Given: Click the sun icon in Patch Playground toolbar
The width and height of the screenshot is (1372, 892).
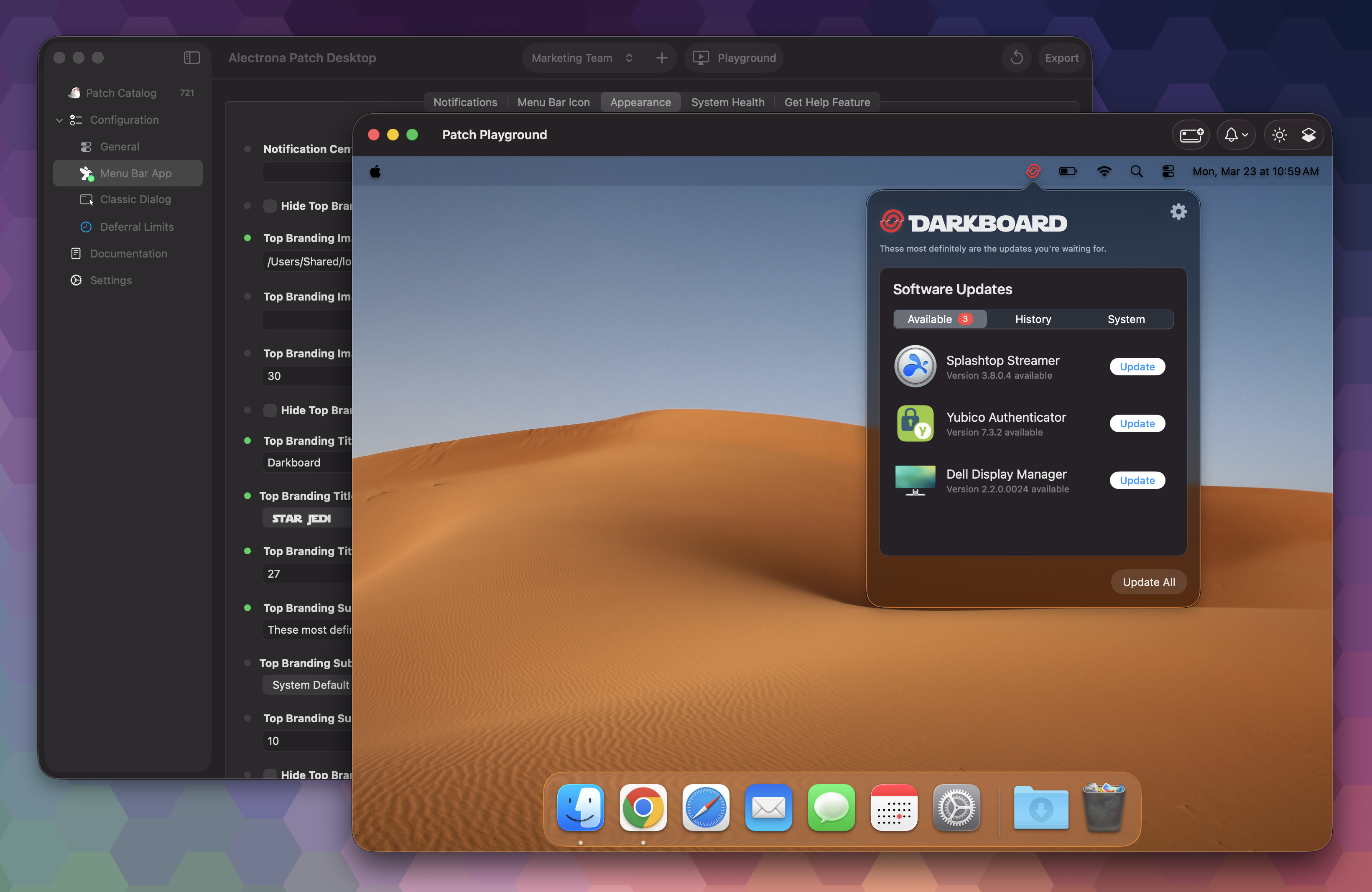Looking at the screenshot, I should [1279, 135].
